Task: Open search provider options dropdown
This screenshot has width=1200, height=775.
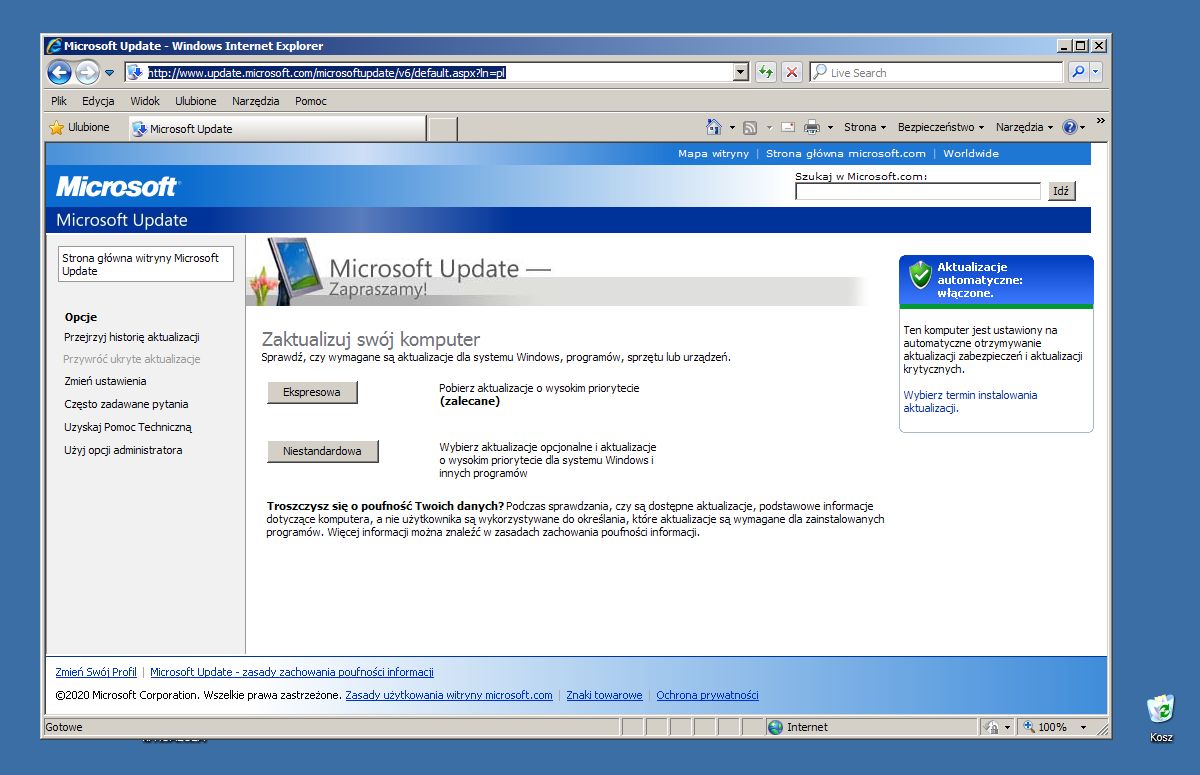Action: tap(1095, 72)
